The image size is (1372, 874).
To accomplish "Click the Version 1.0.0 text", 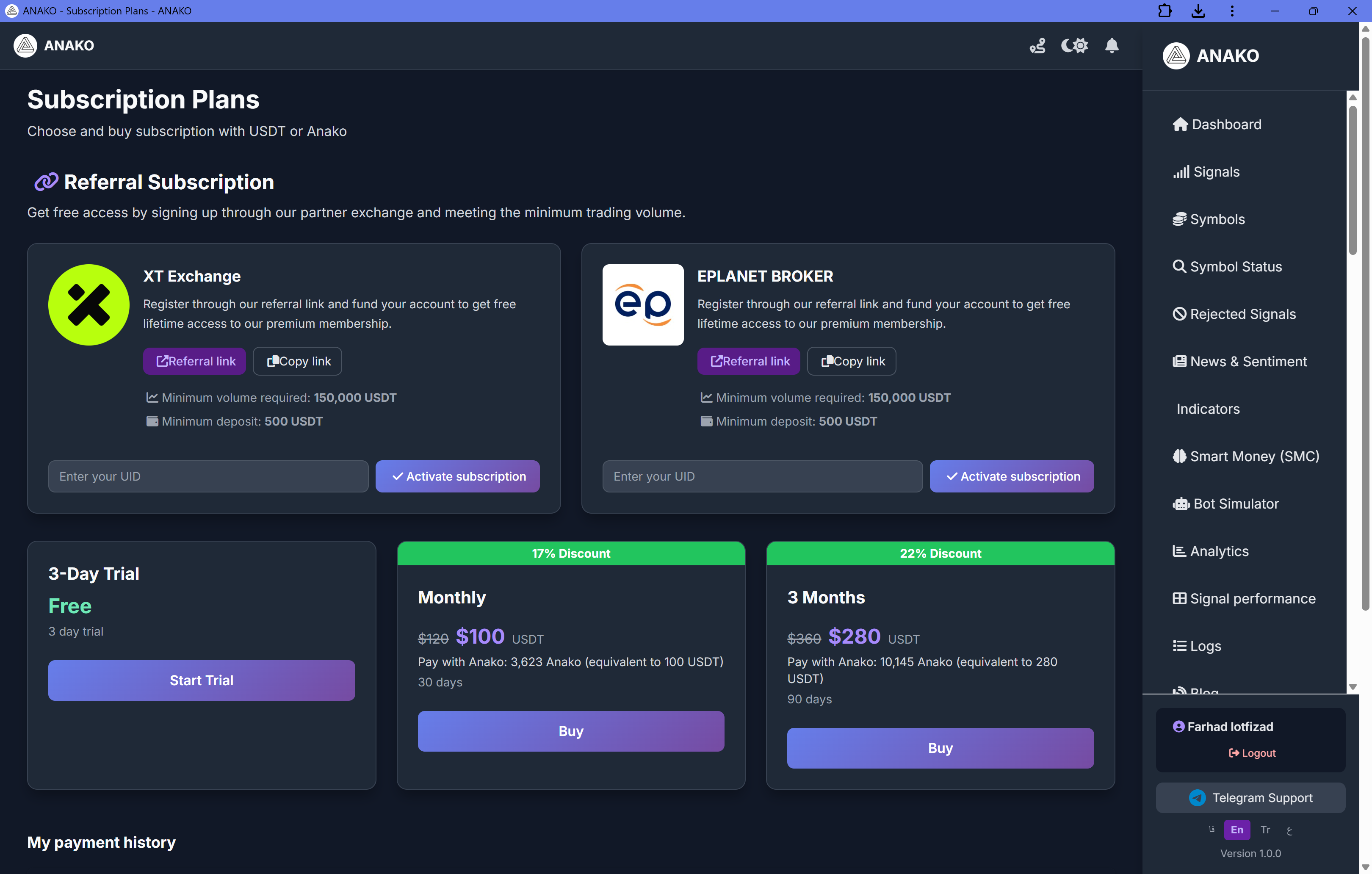I will [x=1250, y=853].
